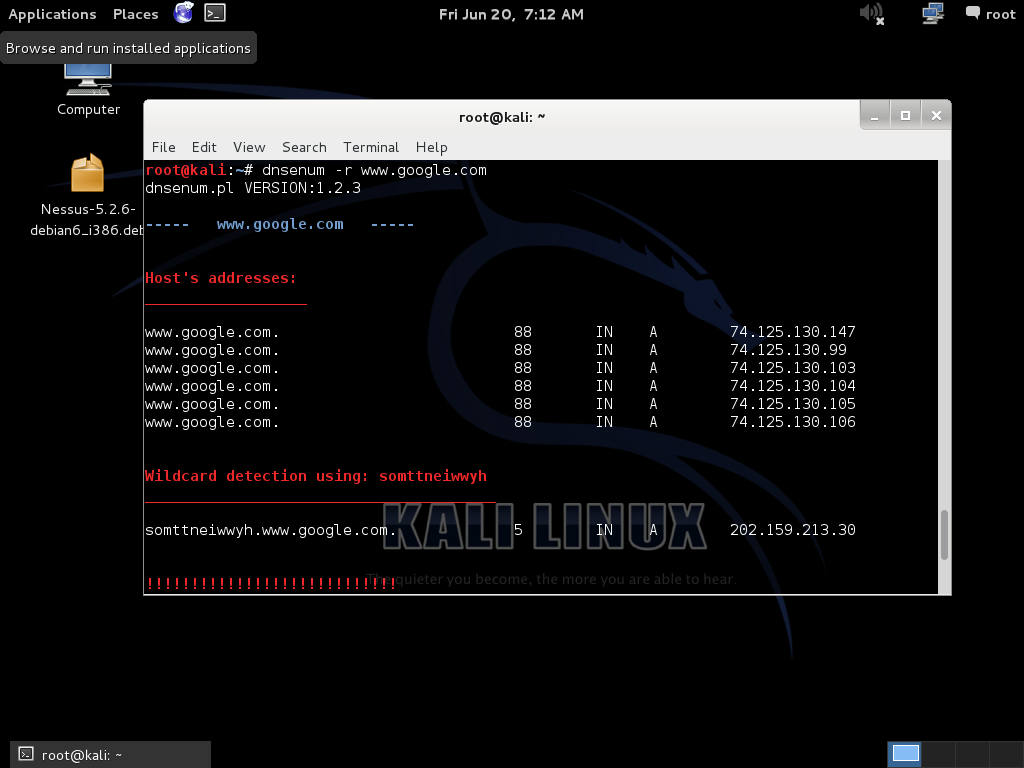Click the root@kali taskbar button in the bottom panel
This screenshot has width=1024, height=768.
[110, 755]
